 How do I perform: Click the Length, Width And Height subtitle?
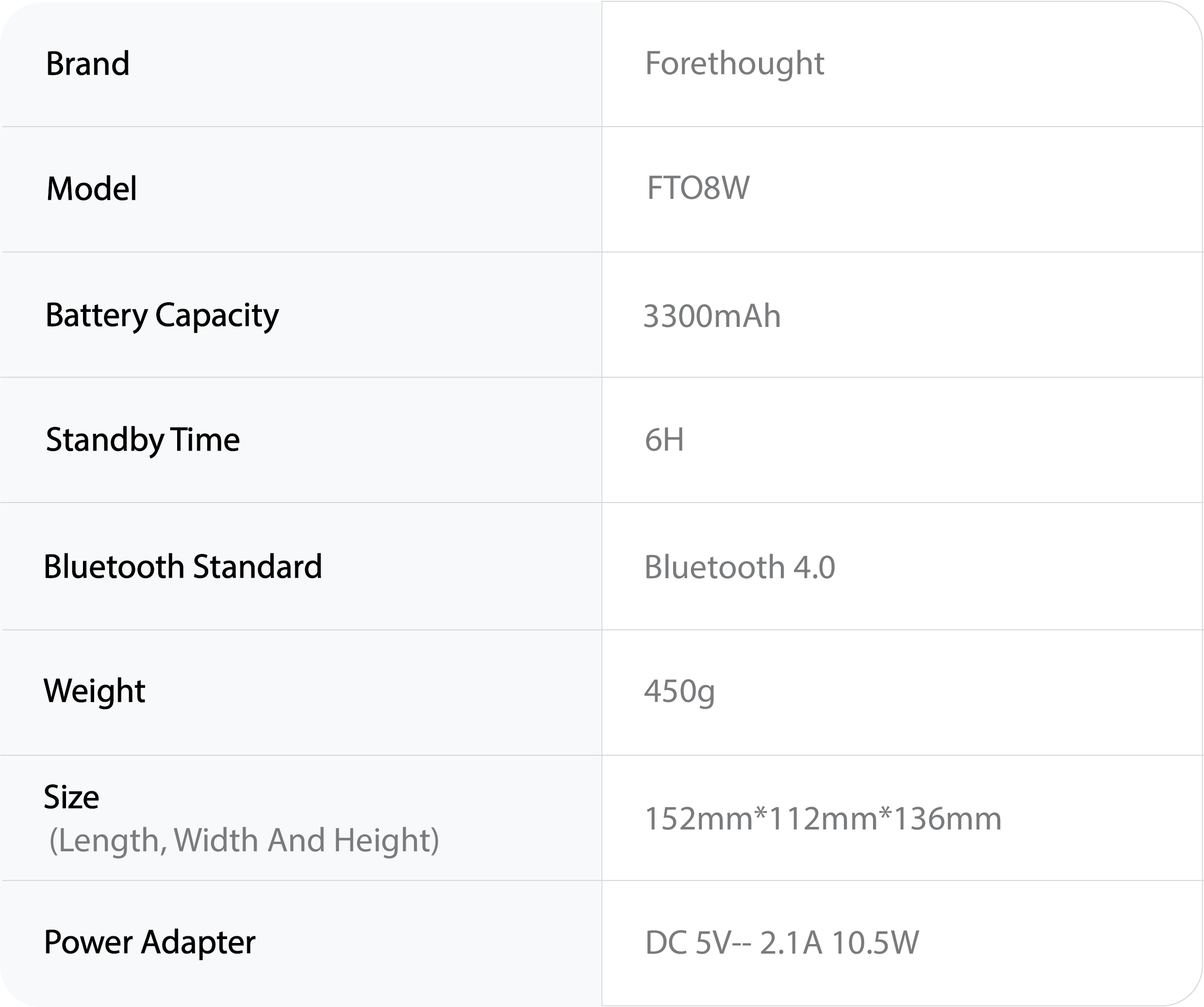(244, 840)
